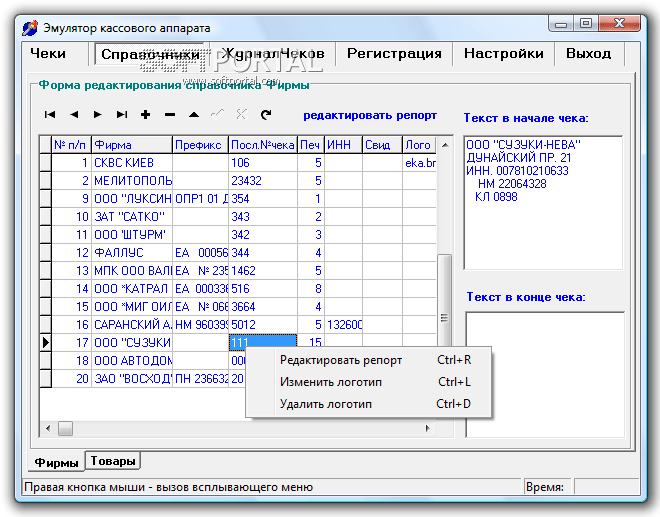Screen dimensions: 660x517
Task: Click the horizontal scrollbar thumb
Action: [x=65, y=429]
